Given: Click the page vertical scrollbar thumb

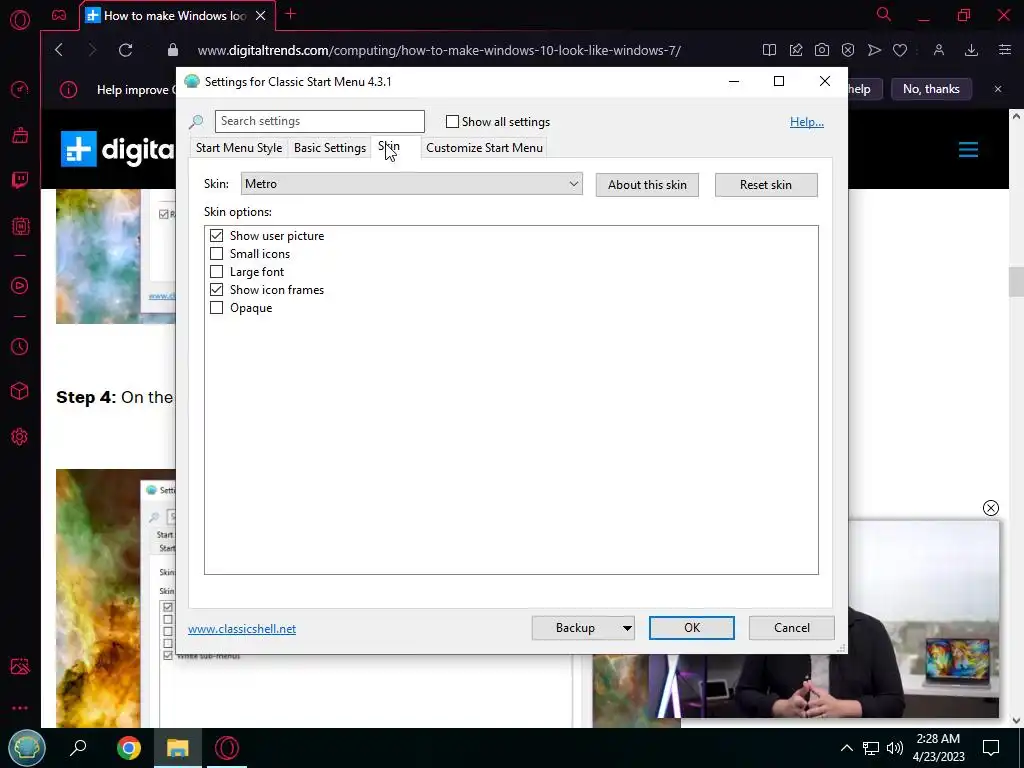Looking at the screenshot, I should [1016, 282].
